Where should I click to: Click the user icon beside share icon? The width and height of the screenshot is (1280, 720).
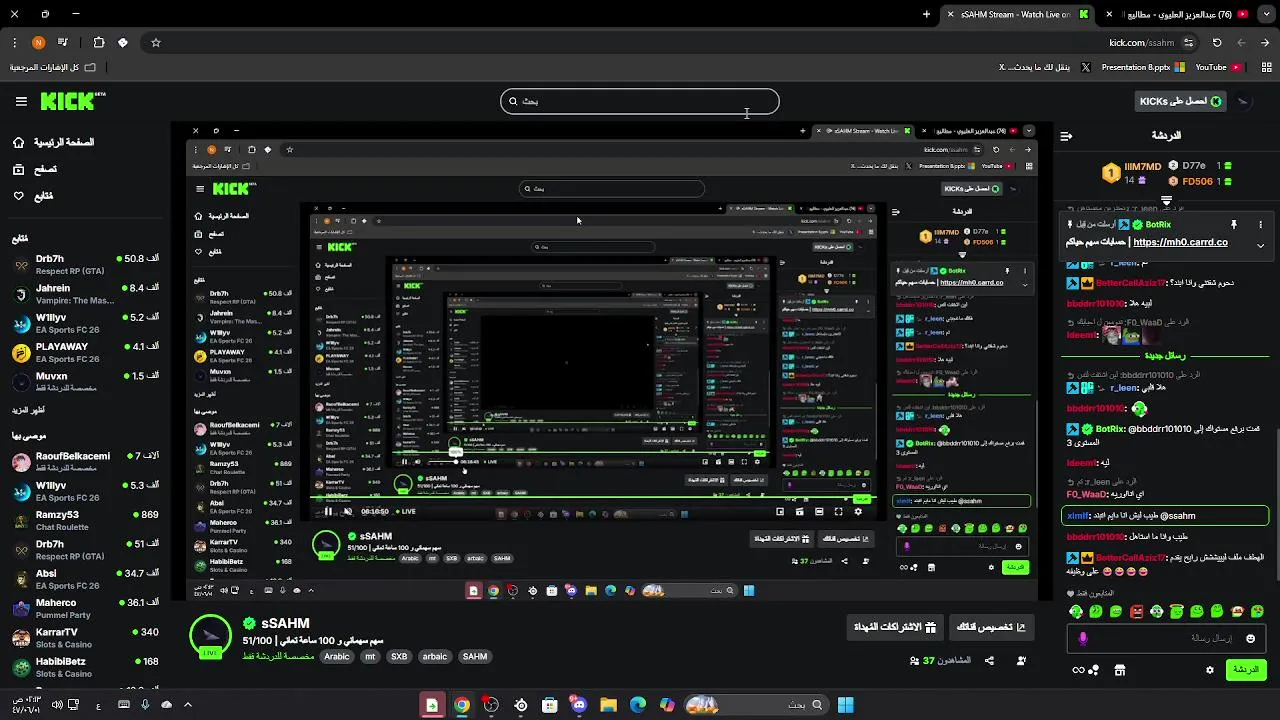tap(1021, 660)
